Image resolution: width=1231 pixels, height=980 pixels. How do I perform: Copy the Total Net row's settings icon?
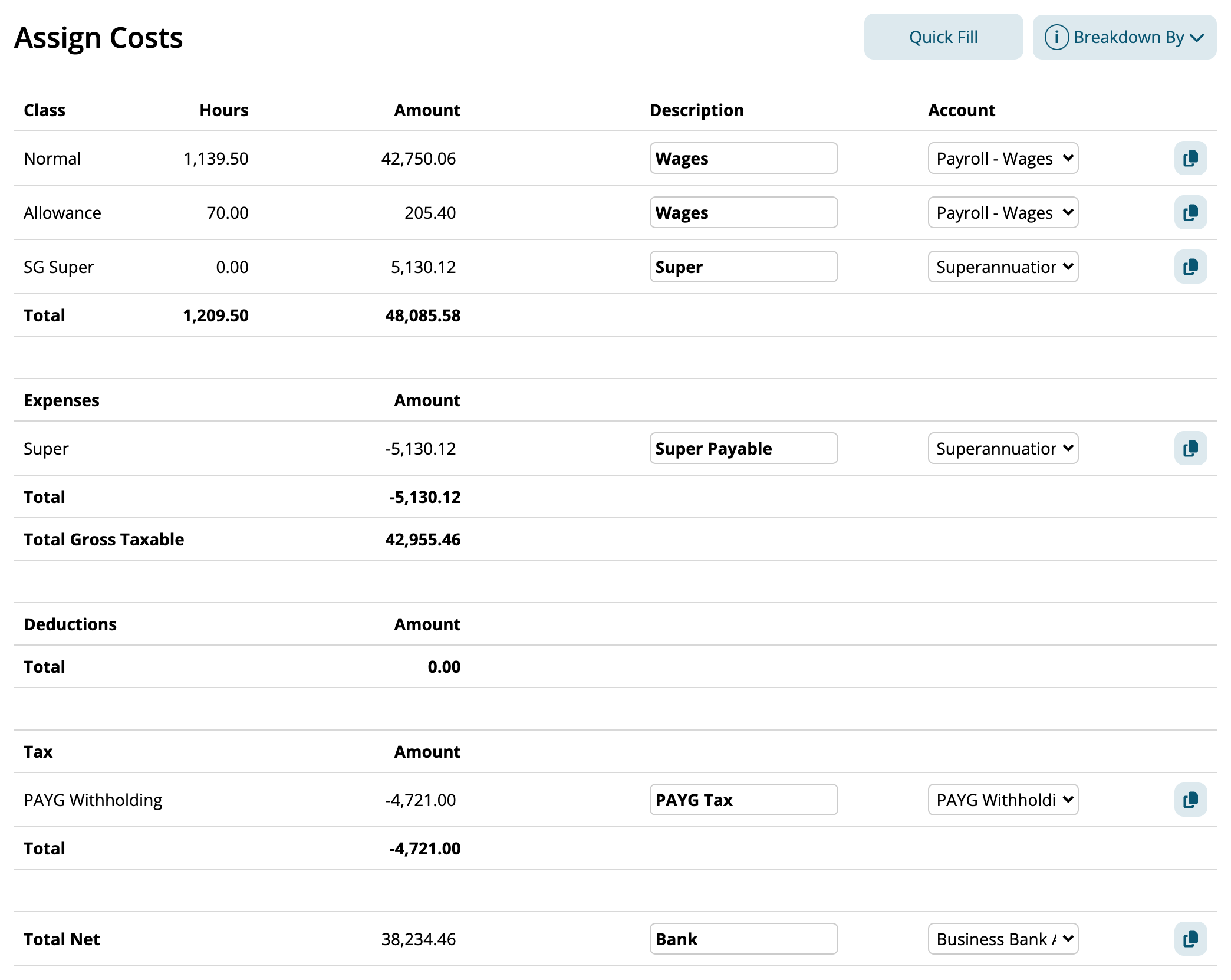click(1190, 939)
